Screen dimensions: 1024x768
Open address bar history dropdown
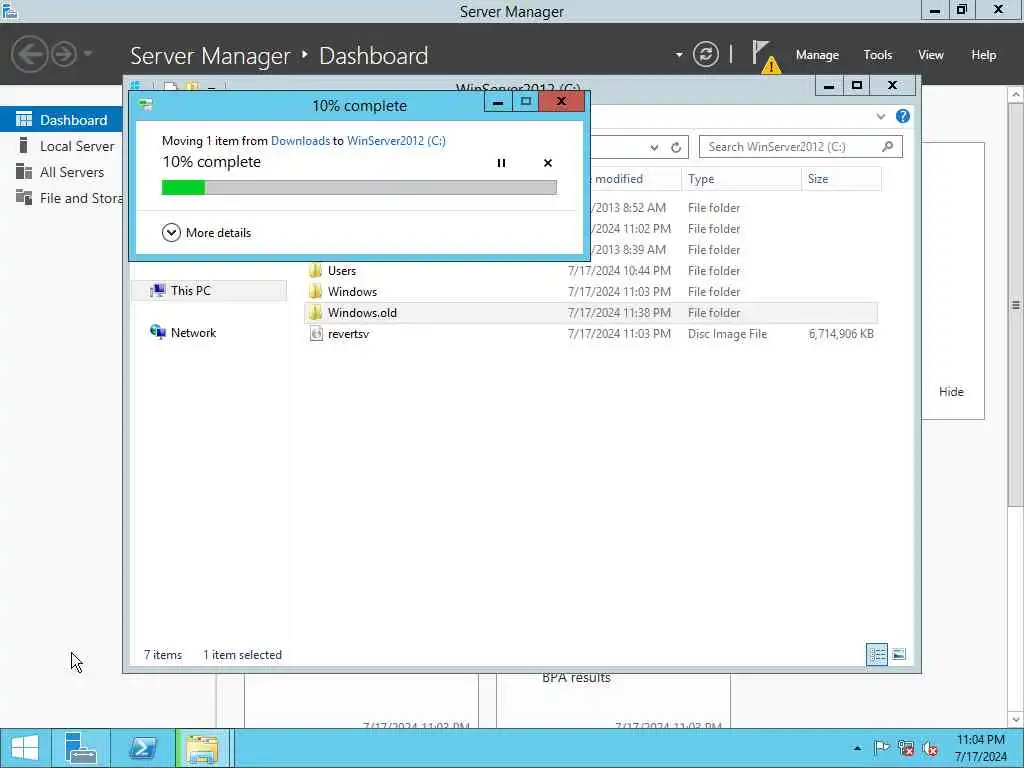click(654, 148)
